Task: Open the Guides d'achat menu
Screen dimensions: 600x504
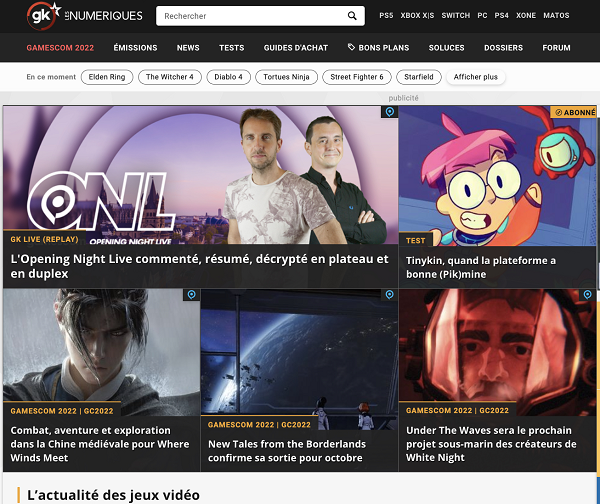Action: coord(295,48)
